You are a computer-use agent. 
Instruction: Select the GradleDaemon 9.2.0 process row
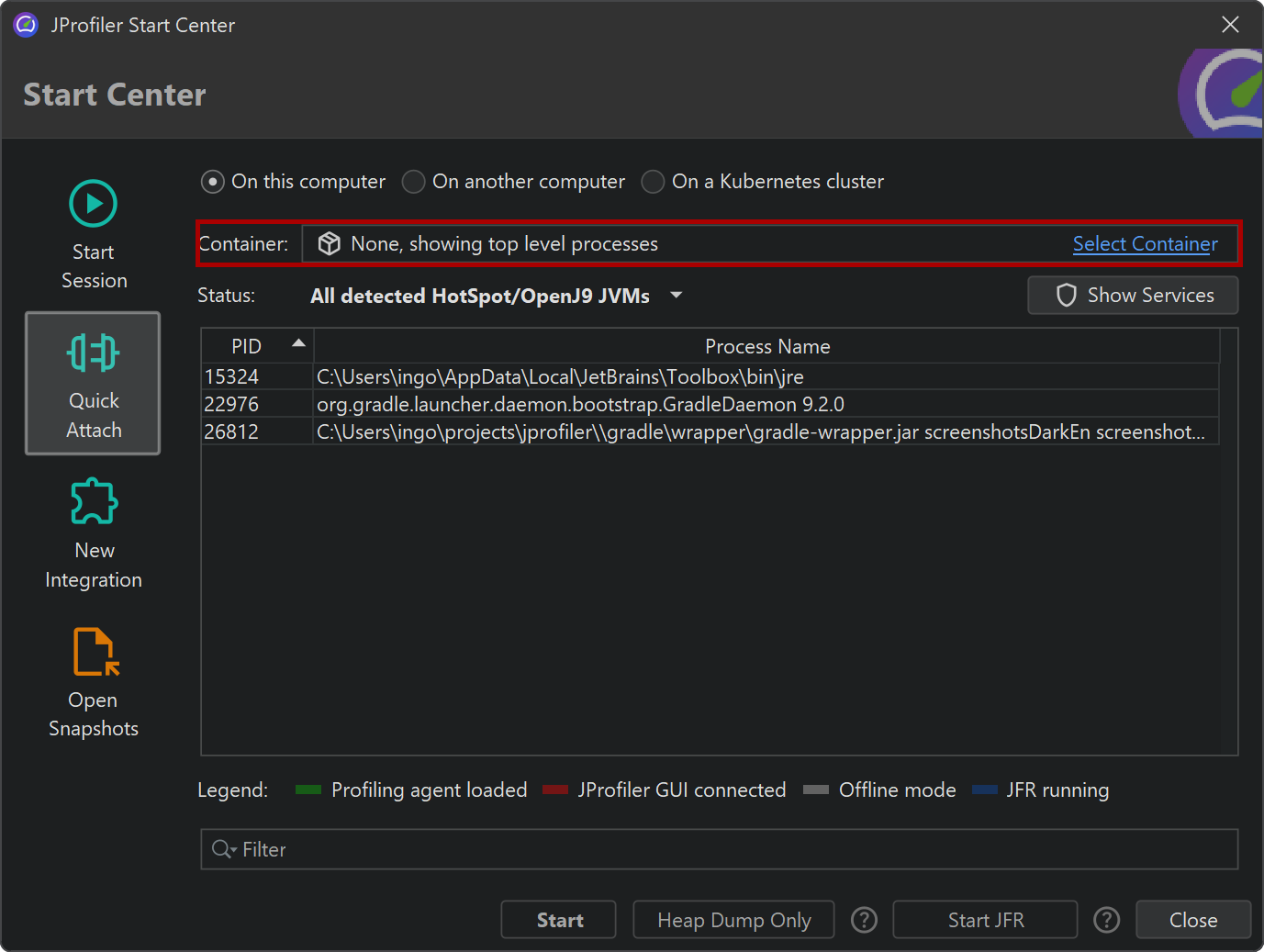pyautogui.click(x=580, y=404)
